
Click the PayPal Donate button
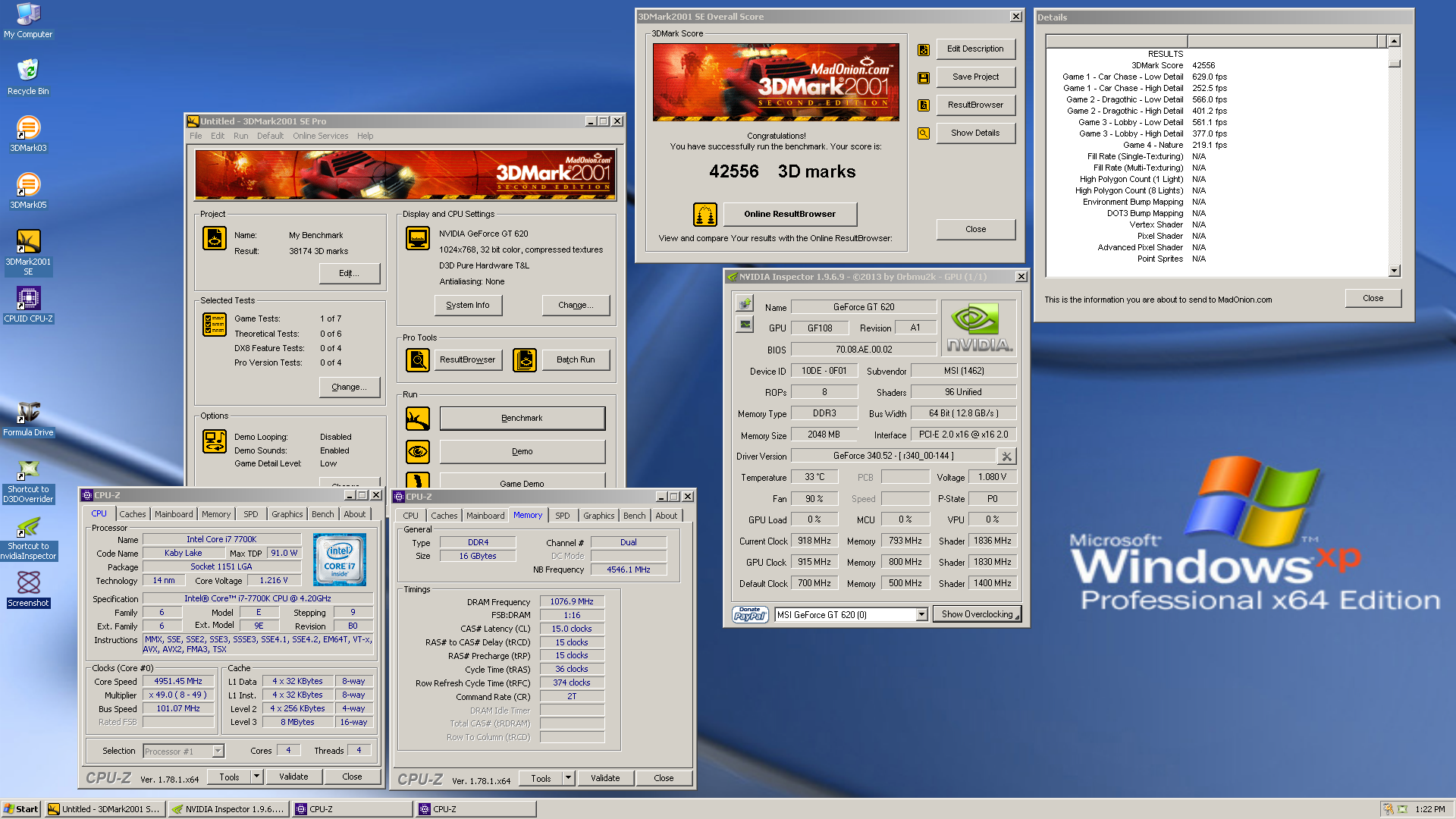click(750, 614)
